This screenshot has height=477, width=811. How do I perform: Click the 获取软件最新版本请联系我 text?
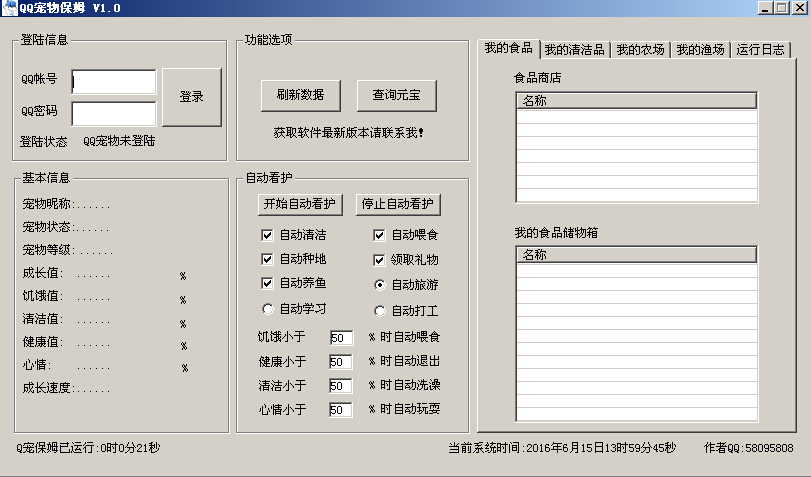coord(349,133)
